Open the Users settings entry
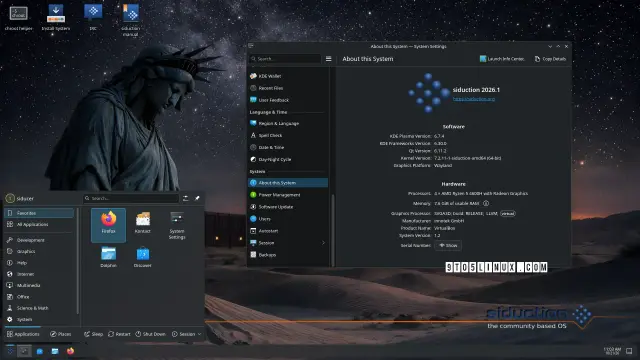This screenshot has height=360, width=640. 287,219
